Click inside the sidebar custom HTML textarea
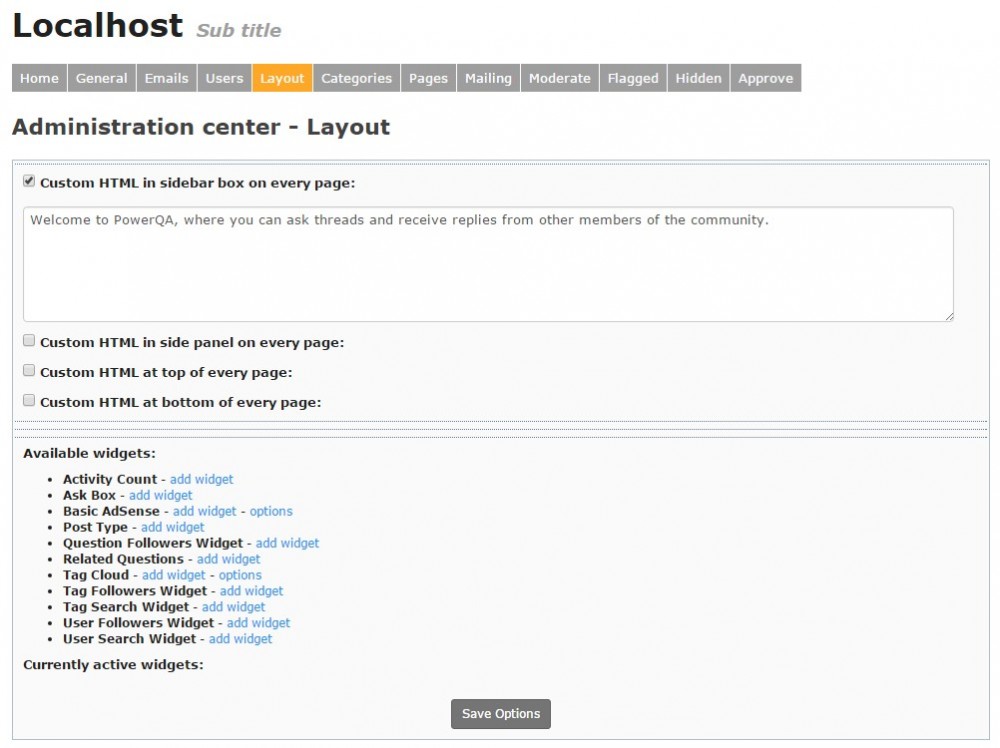 click(487, 265)
